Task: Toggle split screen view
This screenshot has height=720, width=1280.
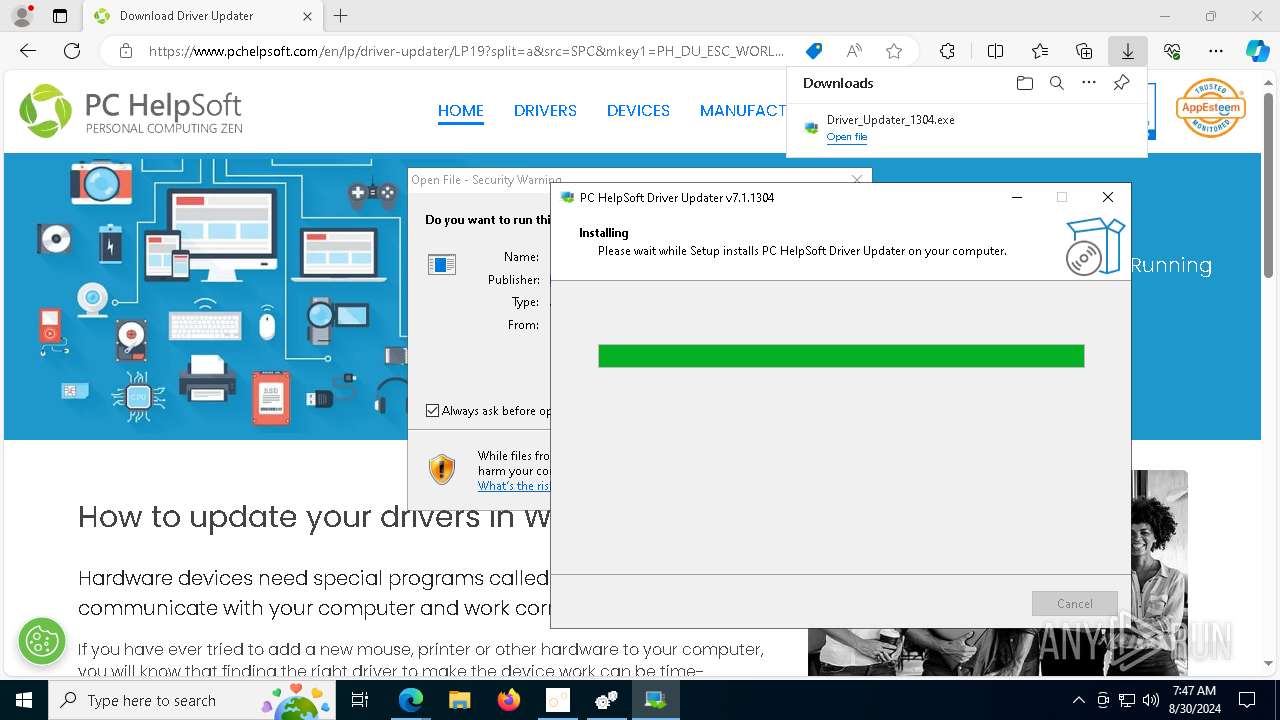Action: [x=995, y=51]
